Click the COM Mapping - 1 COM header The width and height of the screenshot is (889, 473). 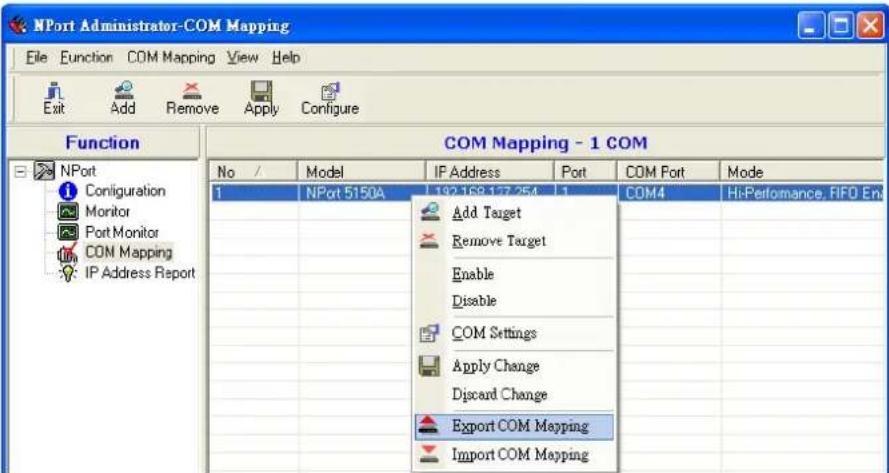(x=545, y=142)
